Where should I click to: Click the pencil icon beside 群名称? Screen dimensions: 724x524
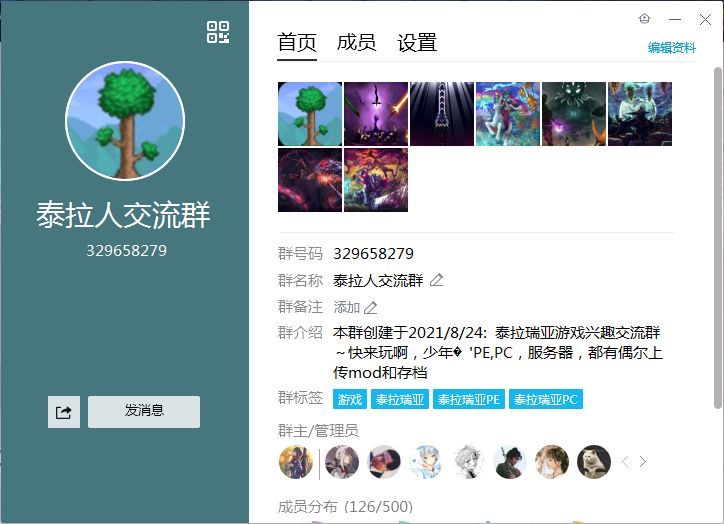436,280
